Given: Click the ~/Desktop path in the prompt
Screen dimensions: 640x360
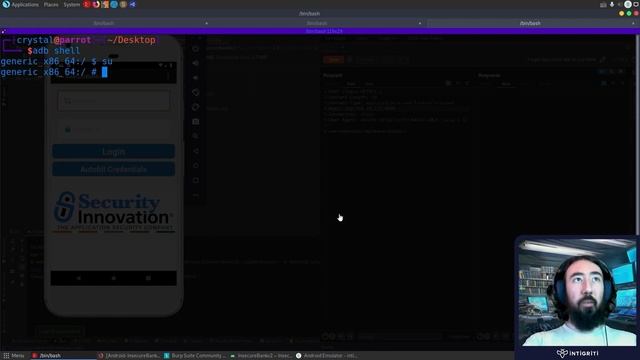Looking at the screenshot, I should click(x=131, y=40).
